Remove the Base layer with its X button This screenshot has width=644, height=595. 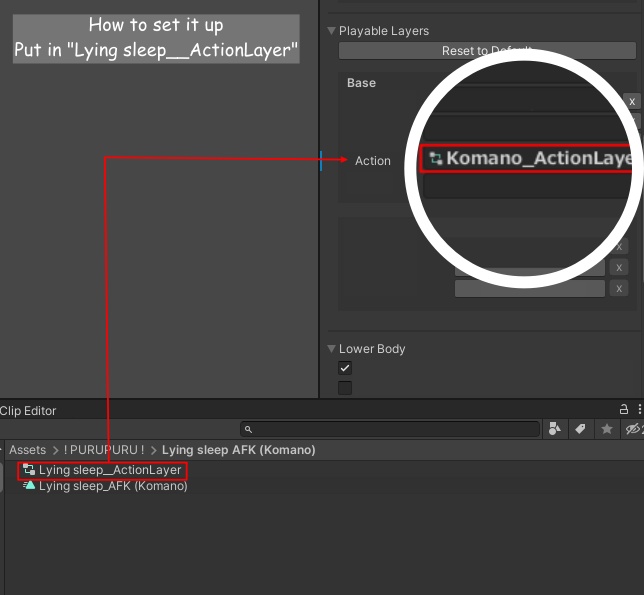pyautogui.click(x=632, y=101)
